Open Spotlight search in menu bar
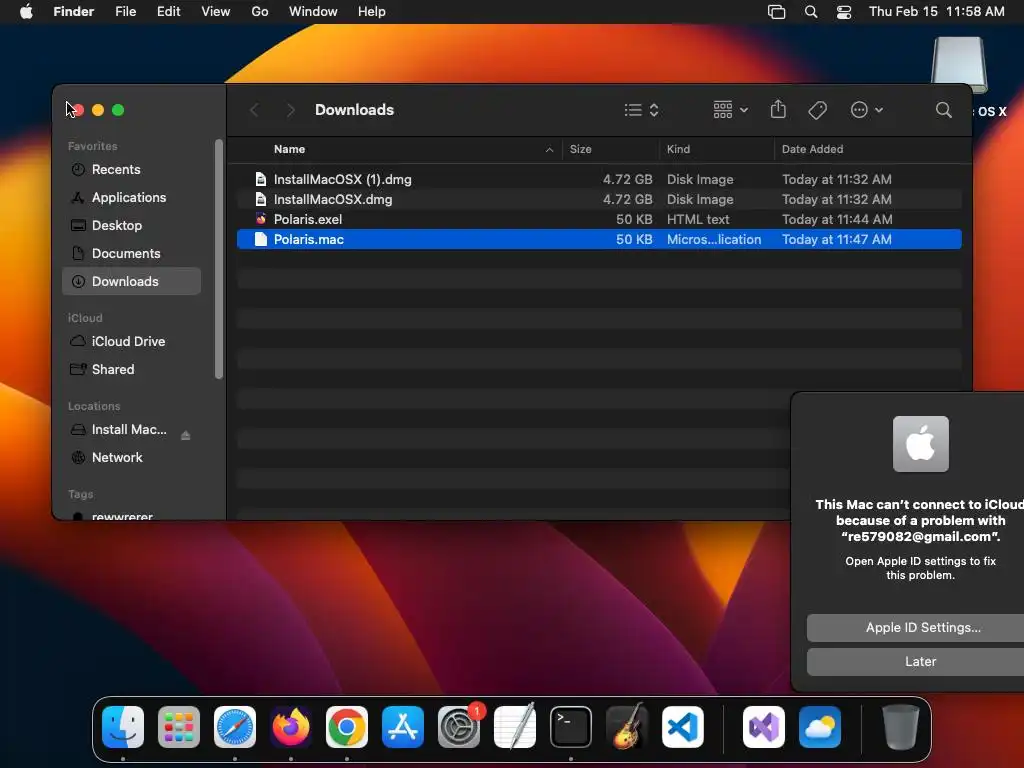 click(810, 12)
